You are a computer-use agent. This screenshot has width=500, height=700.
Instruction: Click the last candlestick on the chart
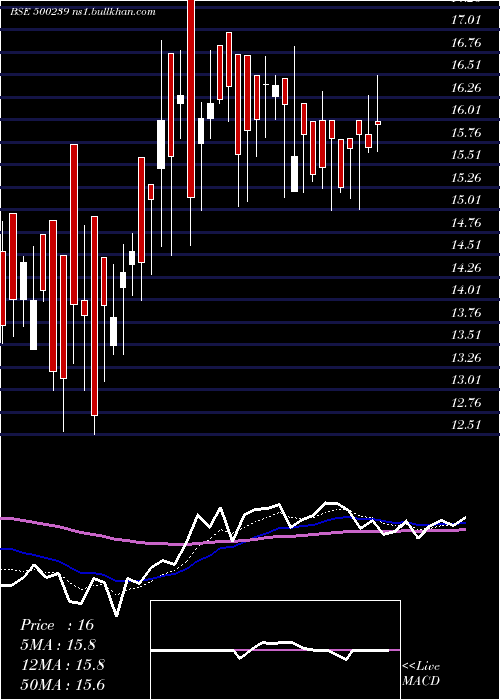[378, 122]
